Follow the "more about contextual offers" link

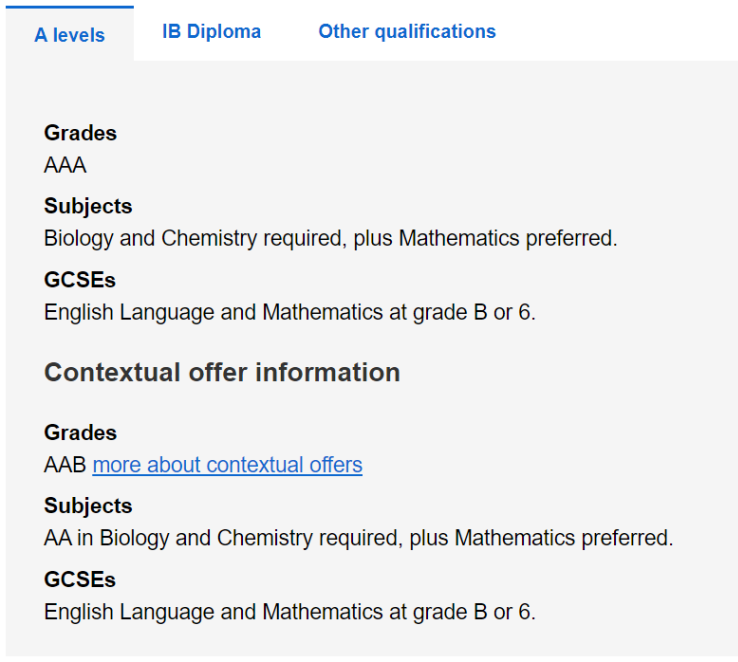click(227, 465)
